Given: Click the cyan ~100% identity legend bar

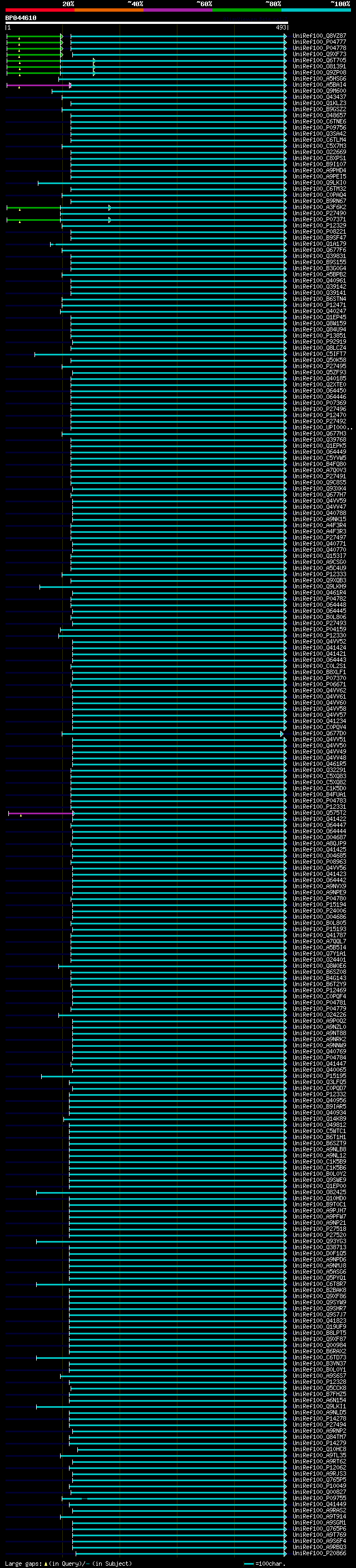Looking at the screenshot, I should [x=316, y=10].
